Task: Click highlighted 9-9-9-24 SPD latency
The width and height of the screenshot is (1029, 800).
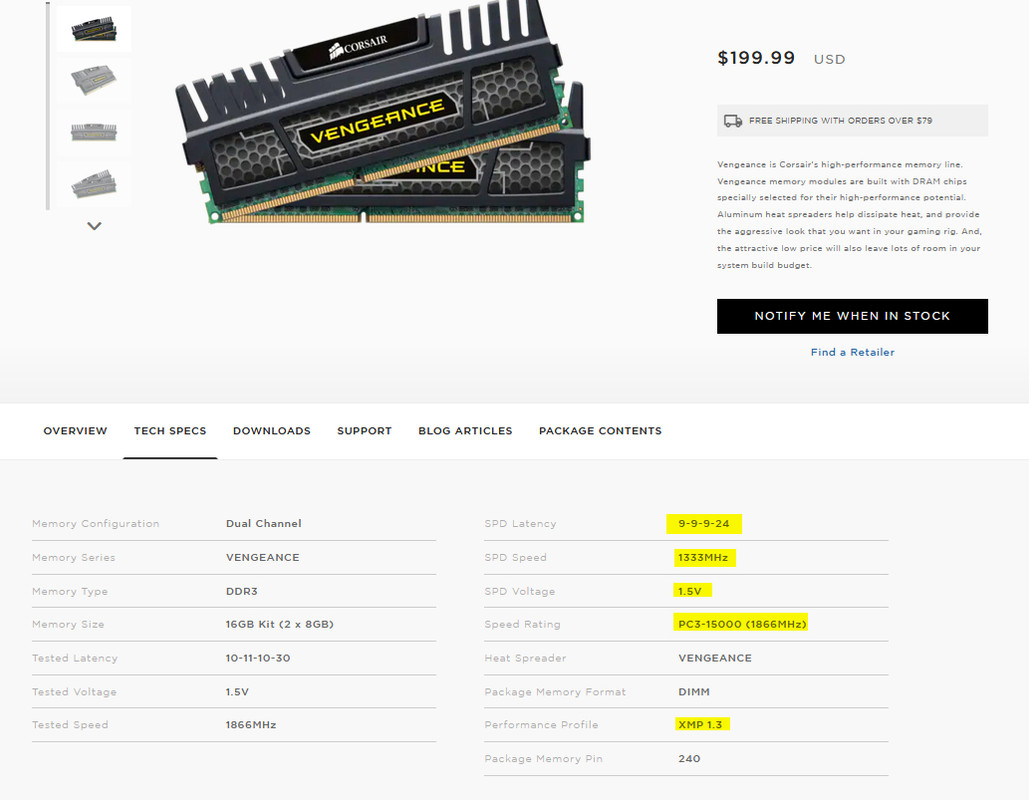Action: click(x=704, y=524)
